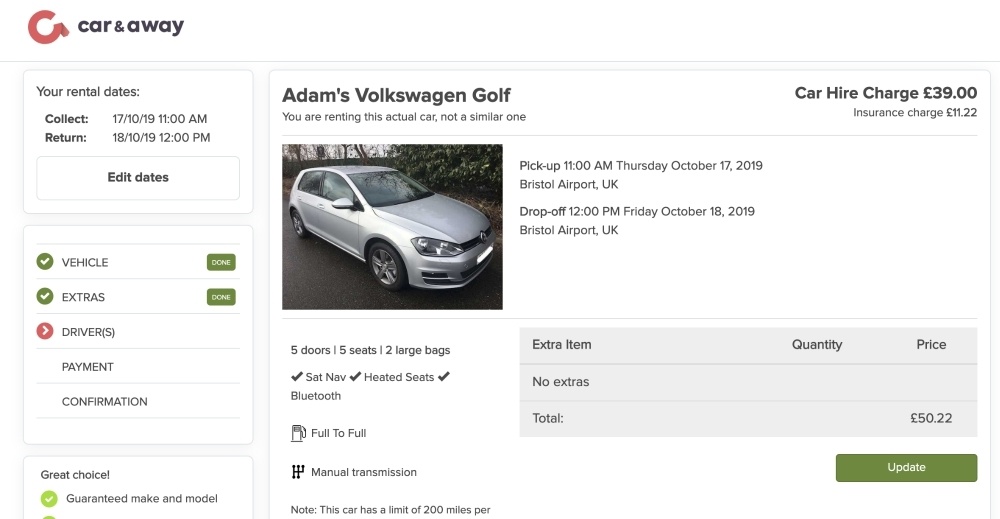
Task: Open the VEHICLE step
Action: coord(85,262)
